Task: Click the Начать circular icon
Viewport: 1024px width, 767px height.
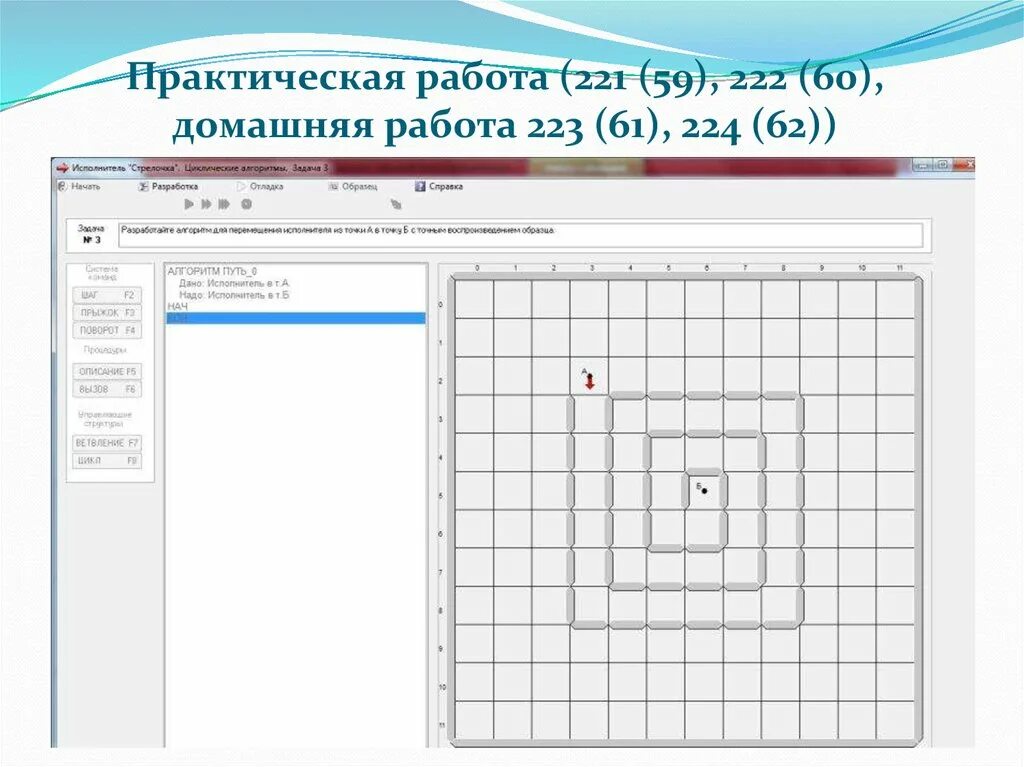Action: pos(63,187)
